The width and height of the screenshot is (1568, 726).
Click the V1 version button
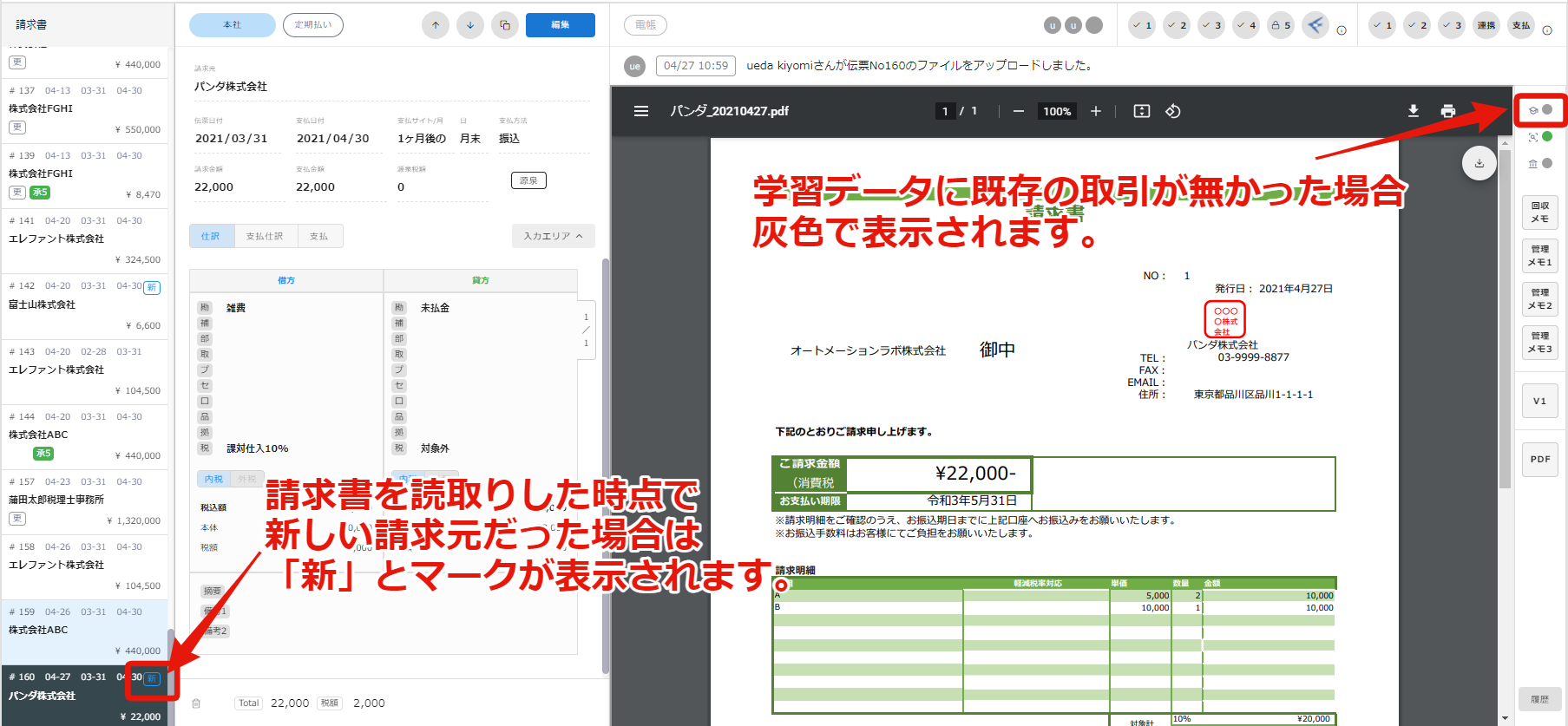[x=1540, y=401]
